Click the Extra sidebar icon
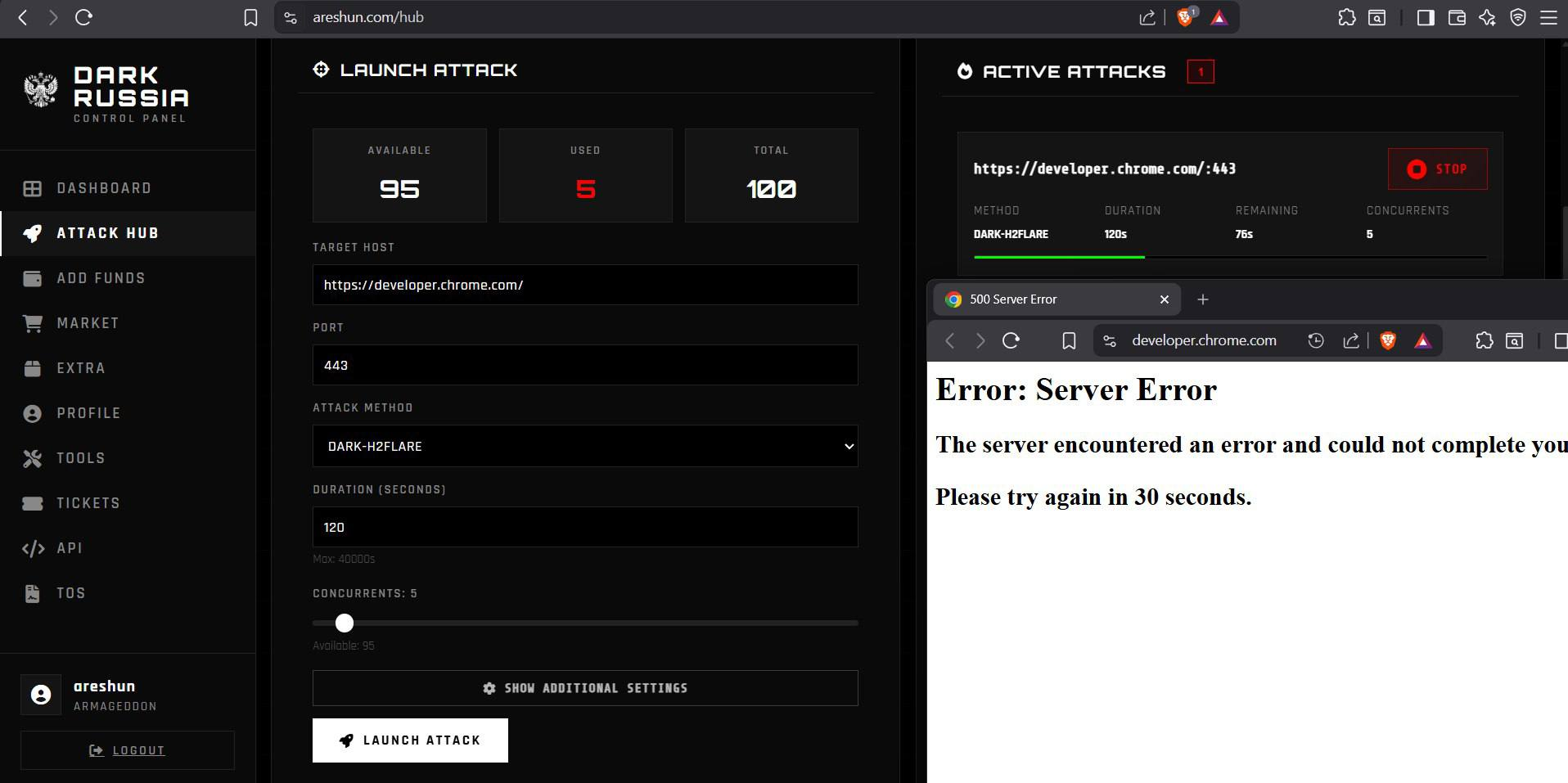The image size is (1568, 783). (33, 368)
